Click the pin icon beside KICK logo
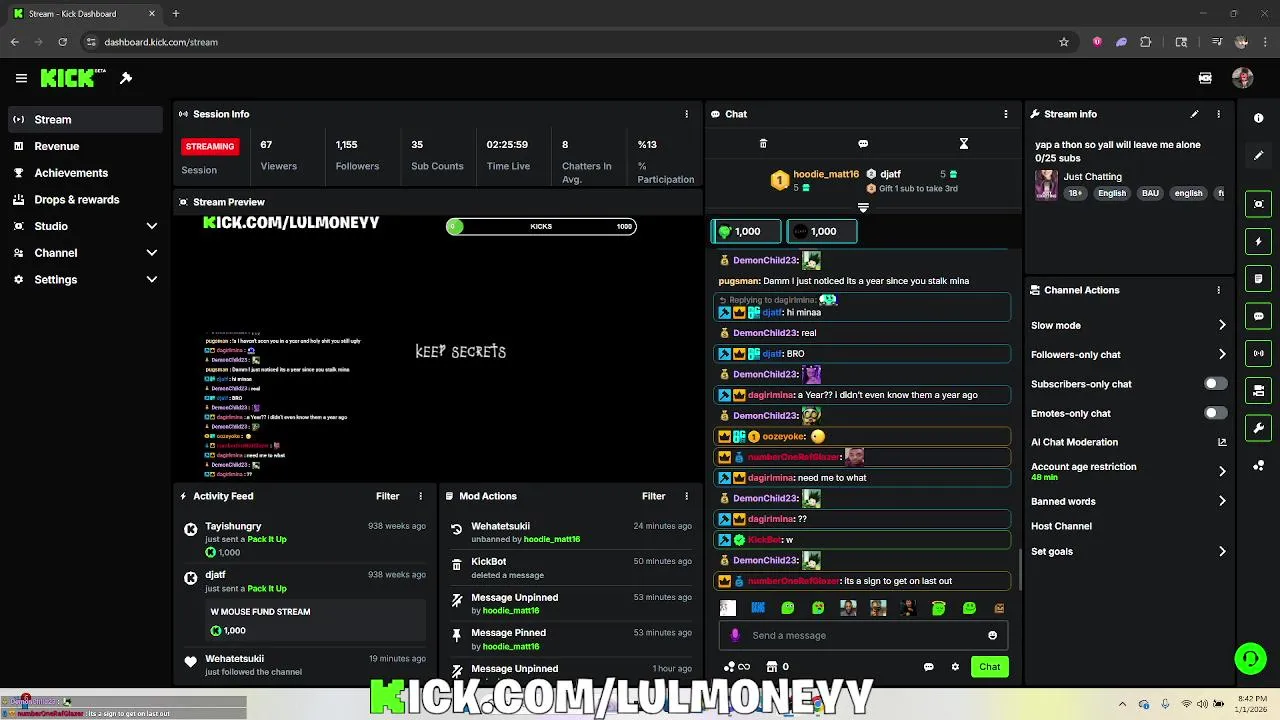Viewport: 1280px width, 720px height. tap(126, 78)
